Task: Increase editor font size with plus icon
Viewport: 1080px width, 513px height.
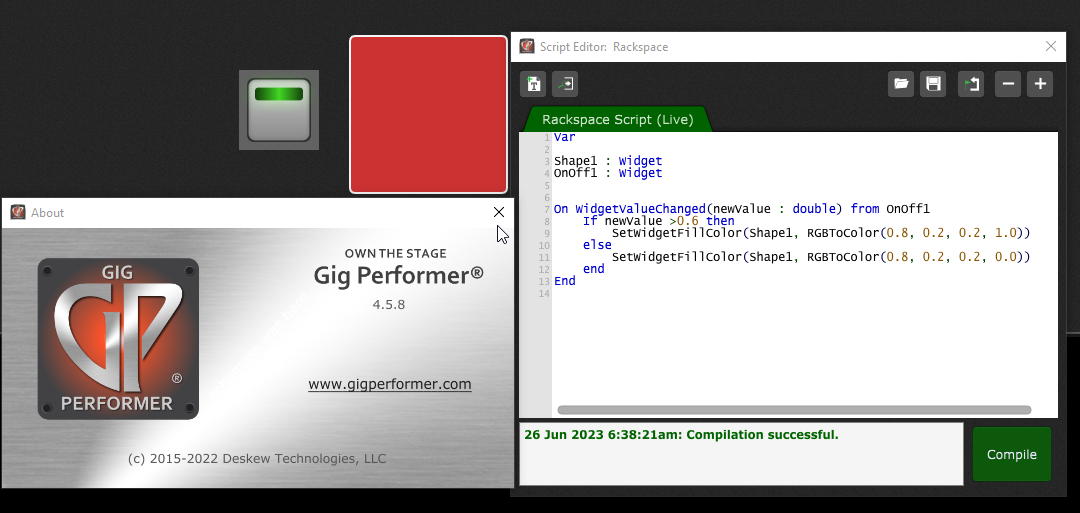Action: (x=1040, y=84)
